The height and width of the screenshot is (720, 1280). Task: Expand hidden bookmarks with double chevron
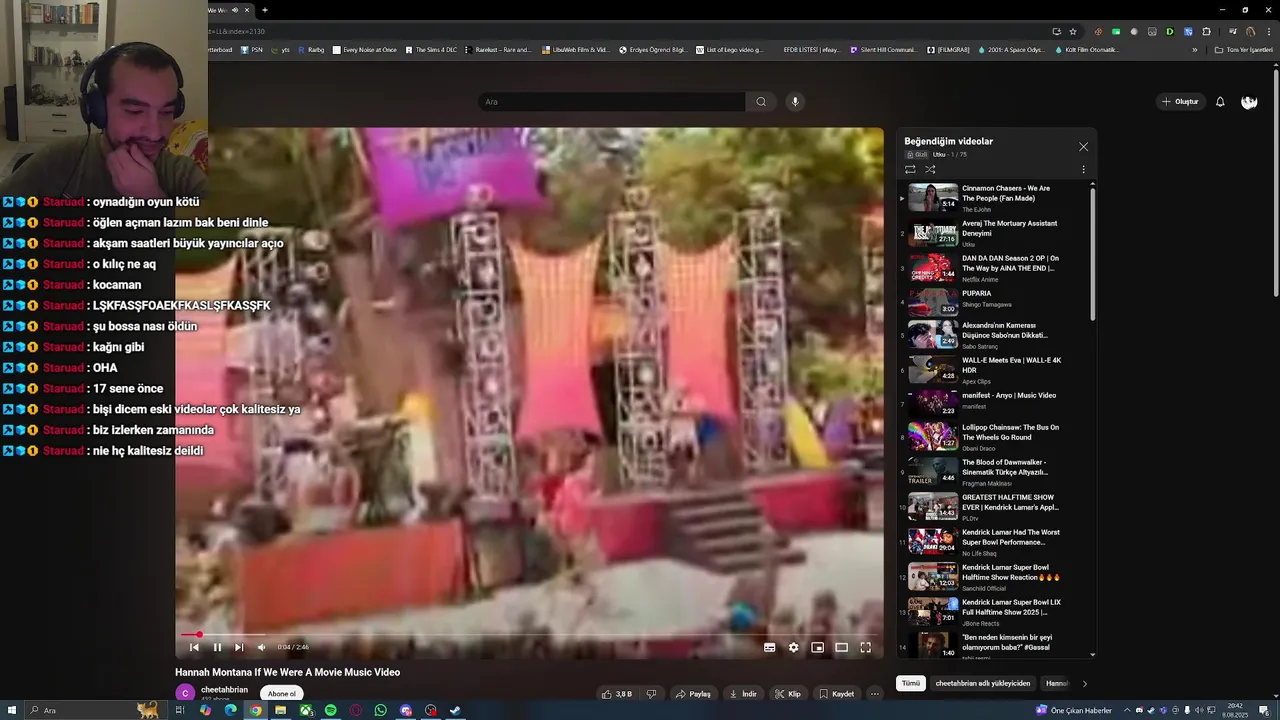click(x=1194, y=49)
